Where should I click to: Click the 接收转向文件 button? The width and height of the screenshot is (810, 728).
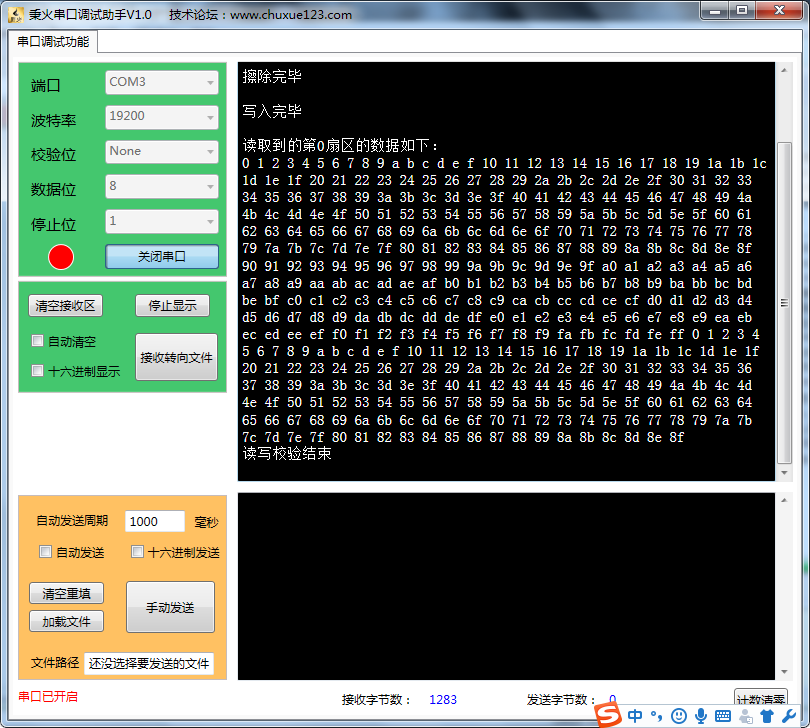(176, 357)
